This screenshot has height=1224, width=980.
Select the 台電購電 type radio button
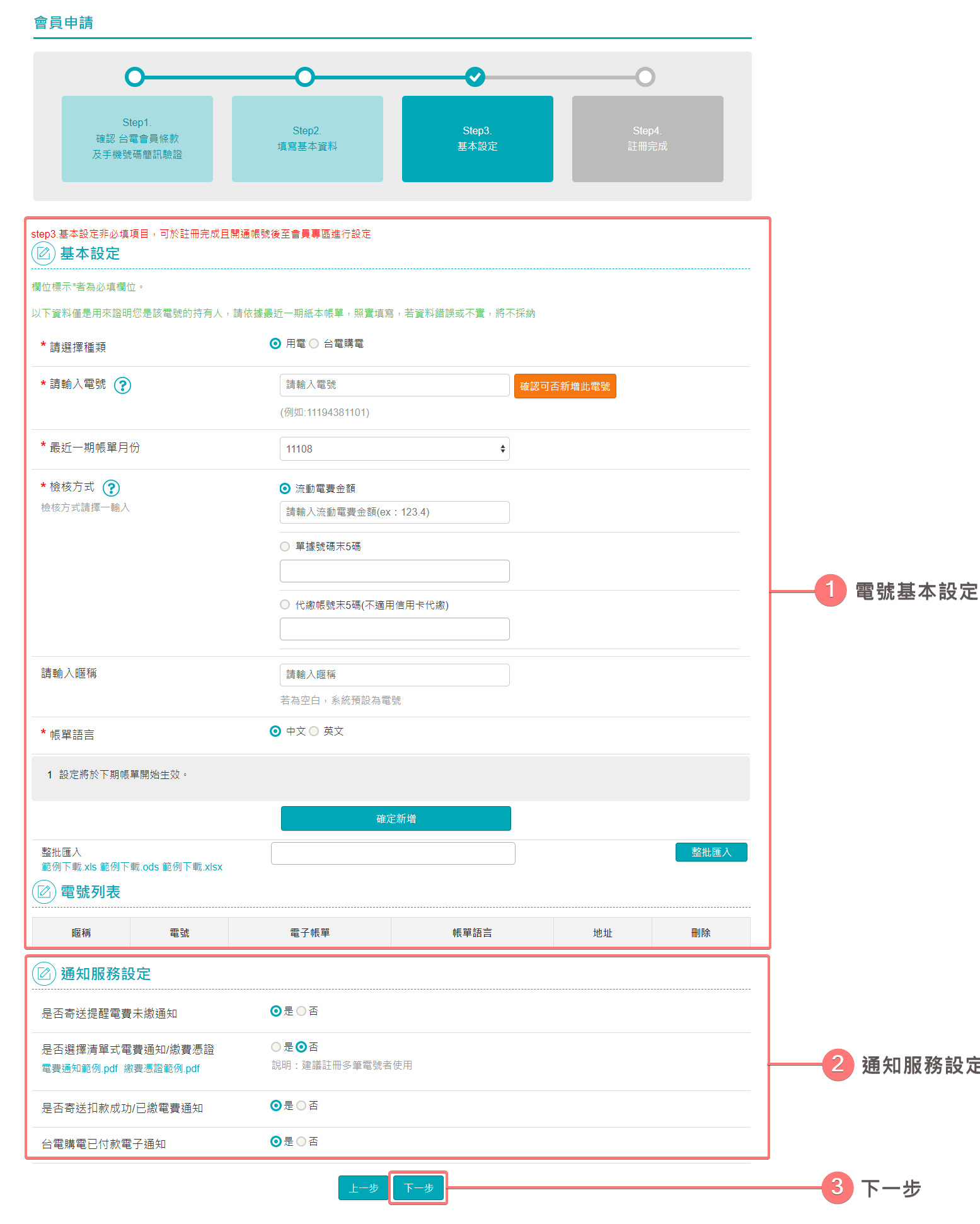(314, 344)
